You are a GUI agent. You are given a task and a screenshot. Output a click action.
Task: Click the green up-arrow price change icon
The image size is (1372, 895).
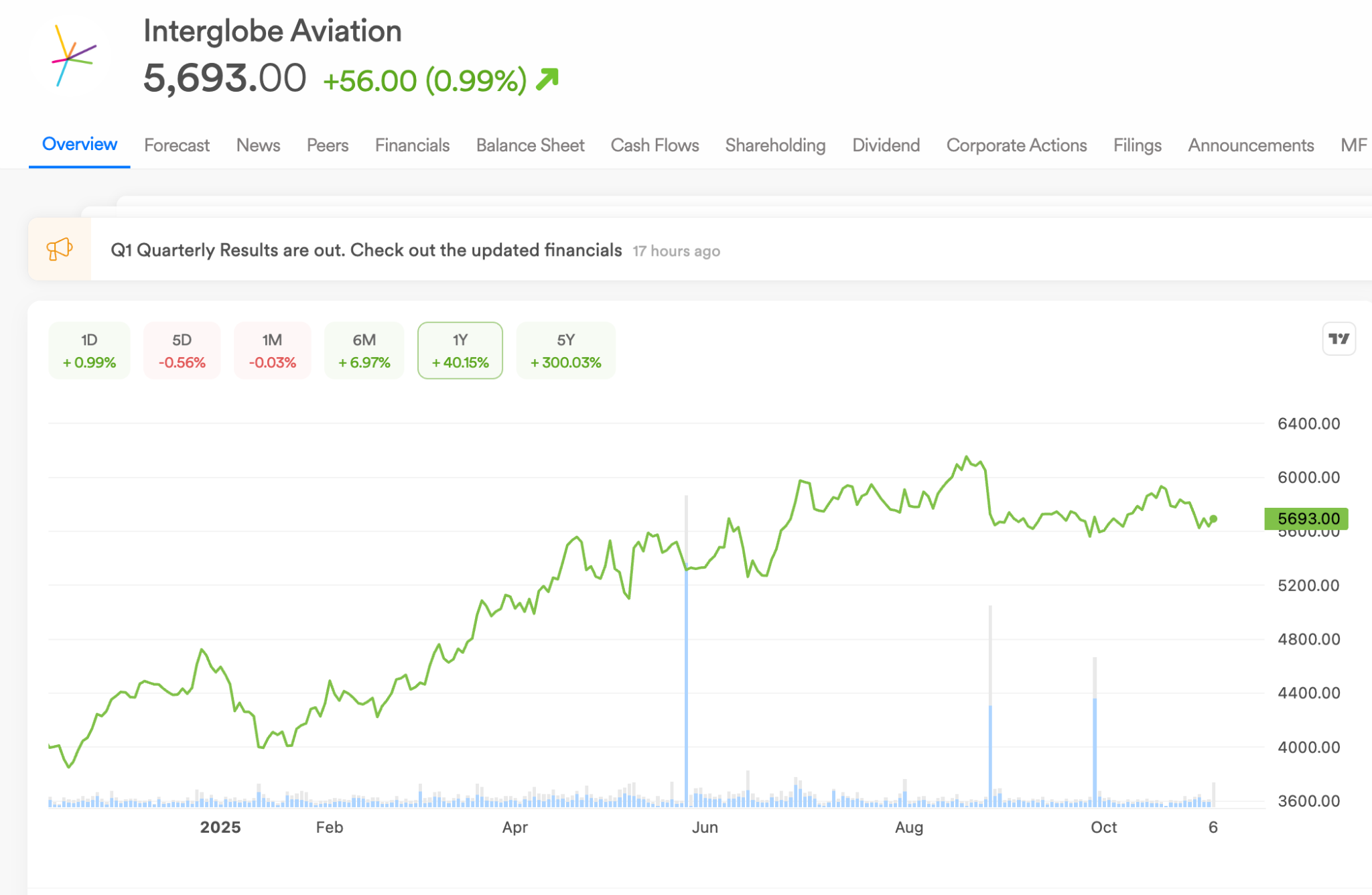(547, 79)
